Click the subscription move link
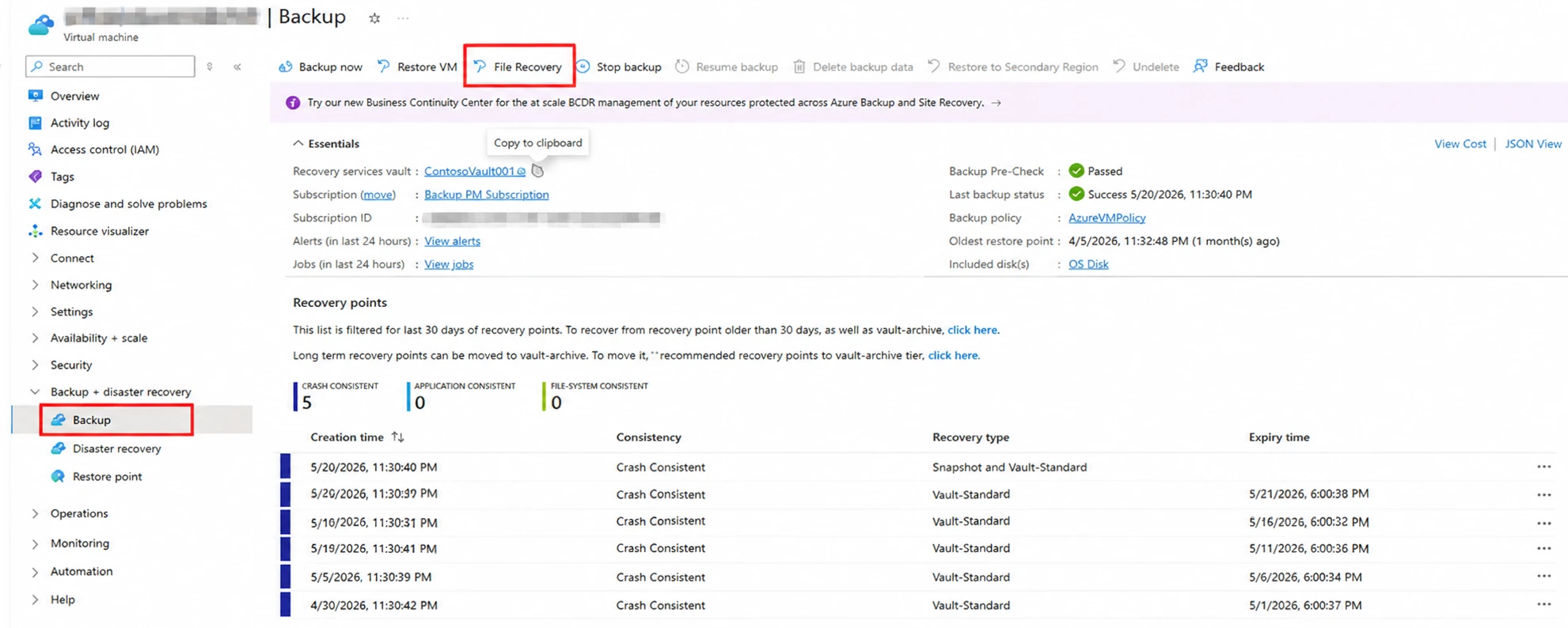Screen dimensions: 1568x628 pyautogui.click(x=378, y=195)
